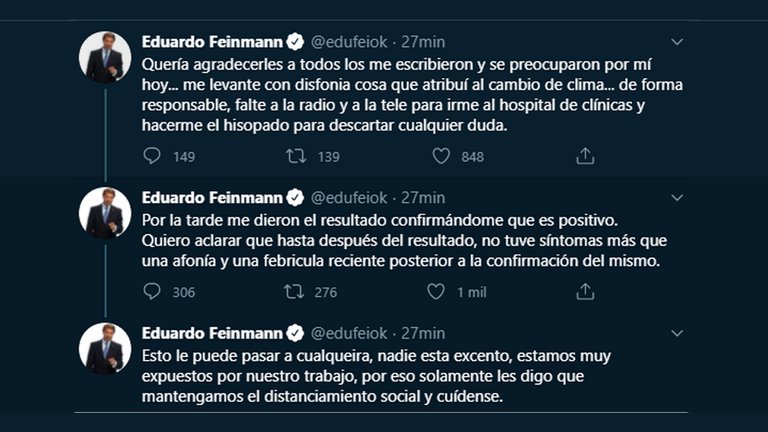Reply to the first tweet about disfonia
This screenshot has height=432, width=768.
coord(152,156)
